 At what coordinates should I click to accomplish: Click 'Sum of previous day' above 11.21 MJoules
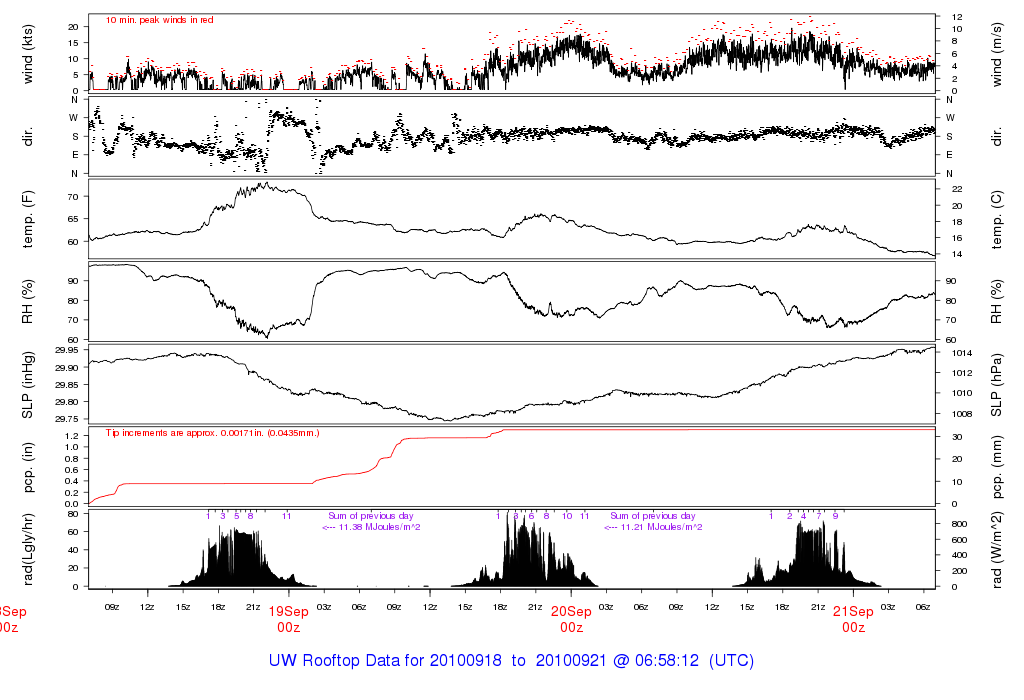[x=653, y=516]
